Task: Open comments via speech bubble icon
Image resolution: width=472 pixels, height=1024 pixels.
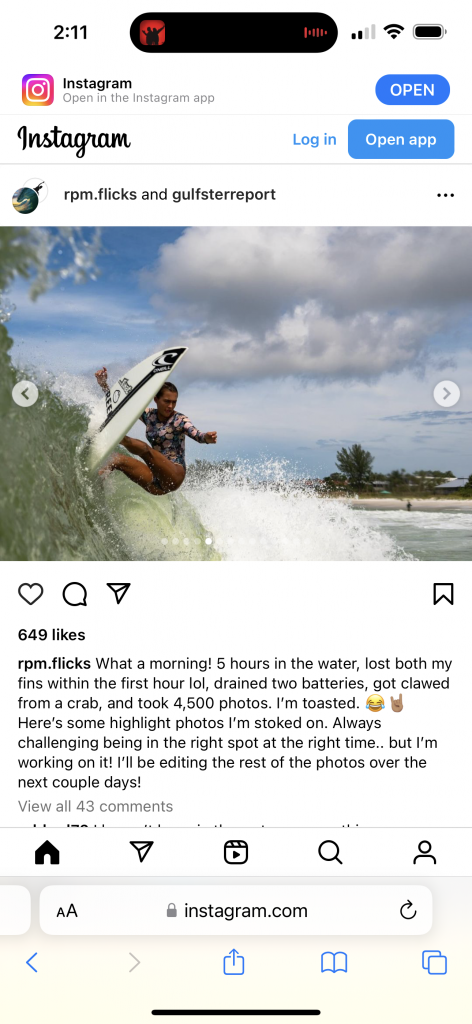Action: click(74, 594)
